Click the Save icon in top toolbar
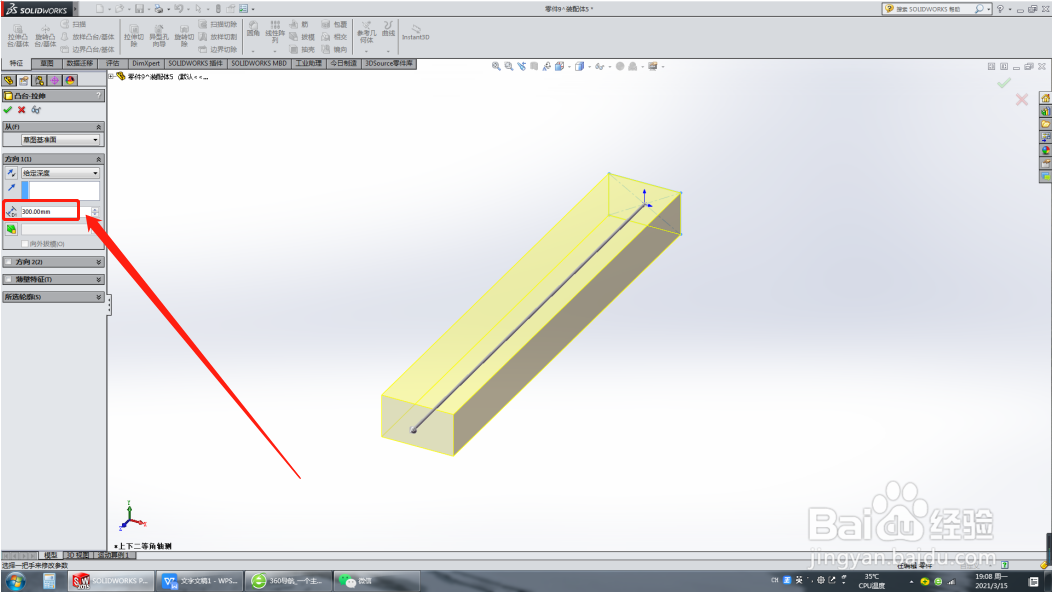This screenshot has width=1053, height=593. tap(139, 9)
